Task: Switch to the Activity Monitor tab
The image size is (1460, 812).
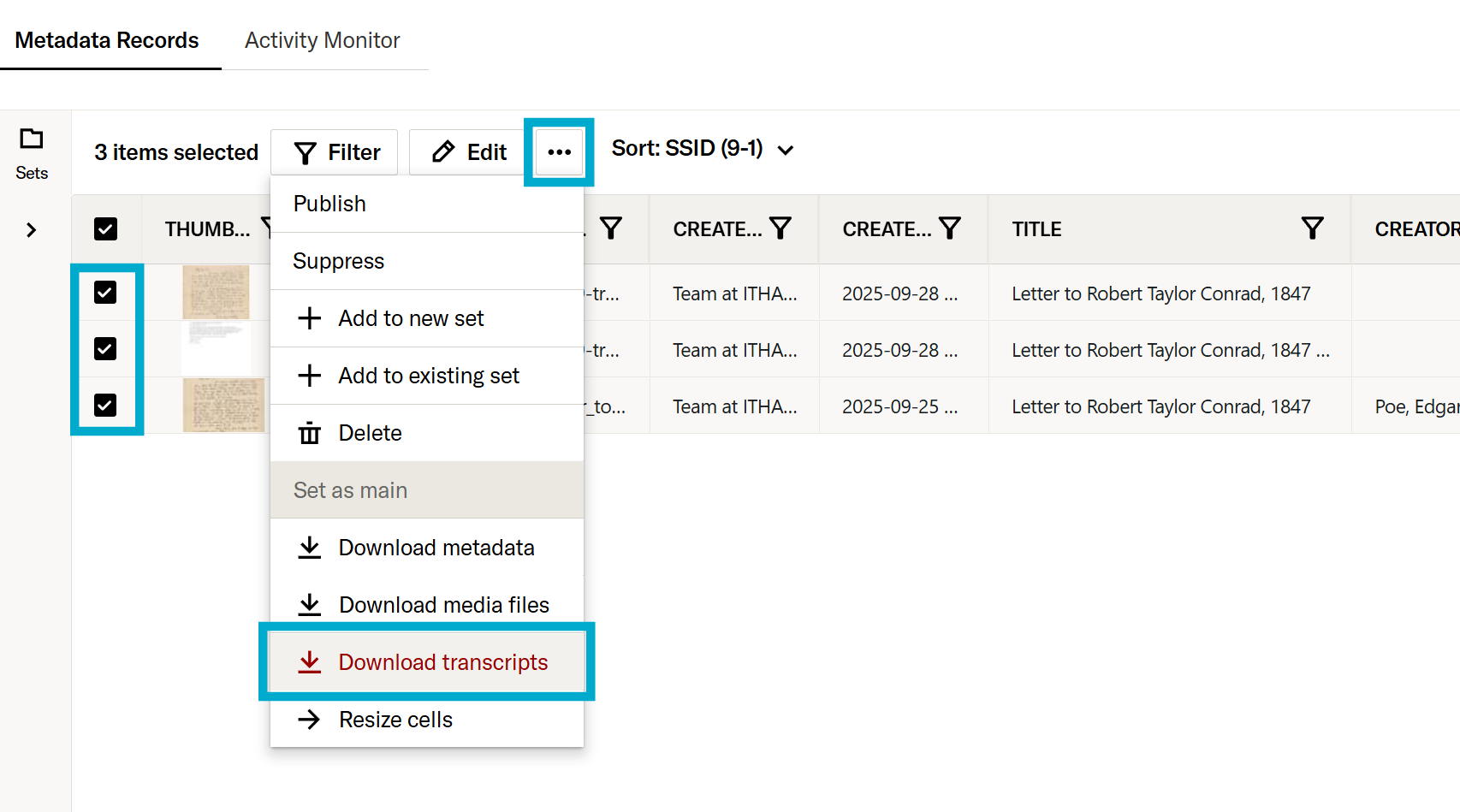Action: [323, 40]
